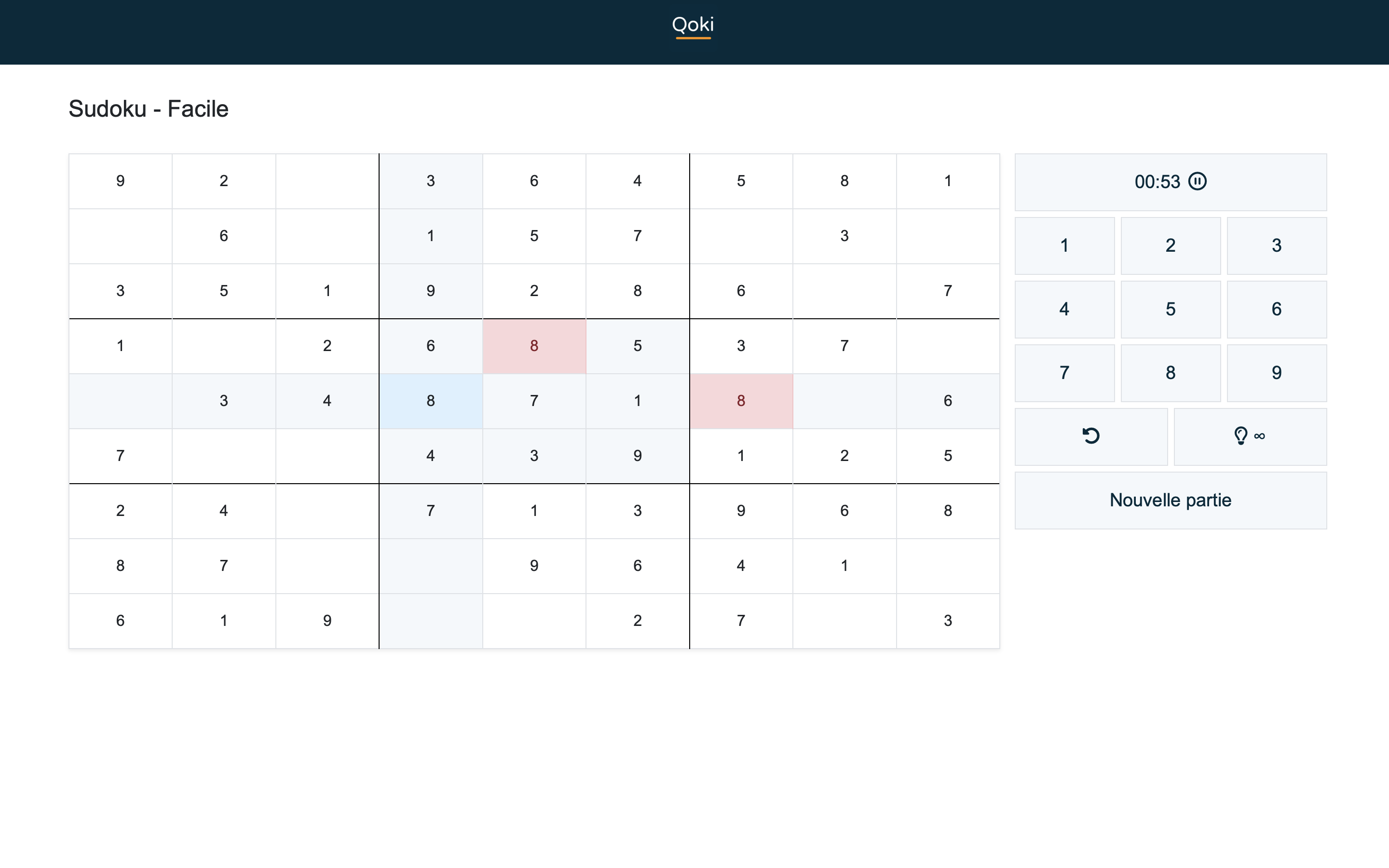Start a new game with Nouvelle partie
1389x868 pixels.
pyautogui.click(x=1171, y=500)
